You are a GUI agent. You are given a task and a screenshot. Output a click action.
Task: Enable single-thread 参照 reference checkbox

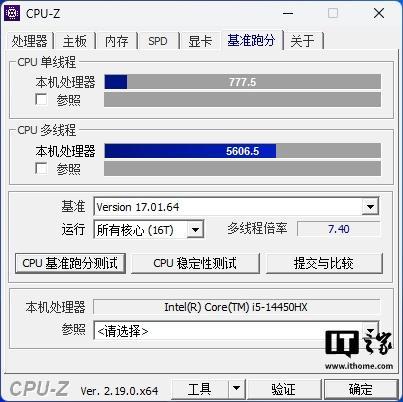coord(41,99)
